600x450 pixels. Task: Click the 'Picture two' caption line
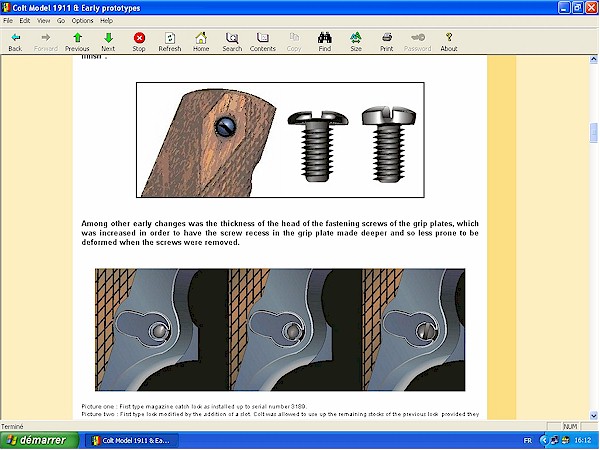point(280,414)
